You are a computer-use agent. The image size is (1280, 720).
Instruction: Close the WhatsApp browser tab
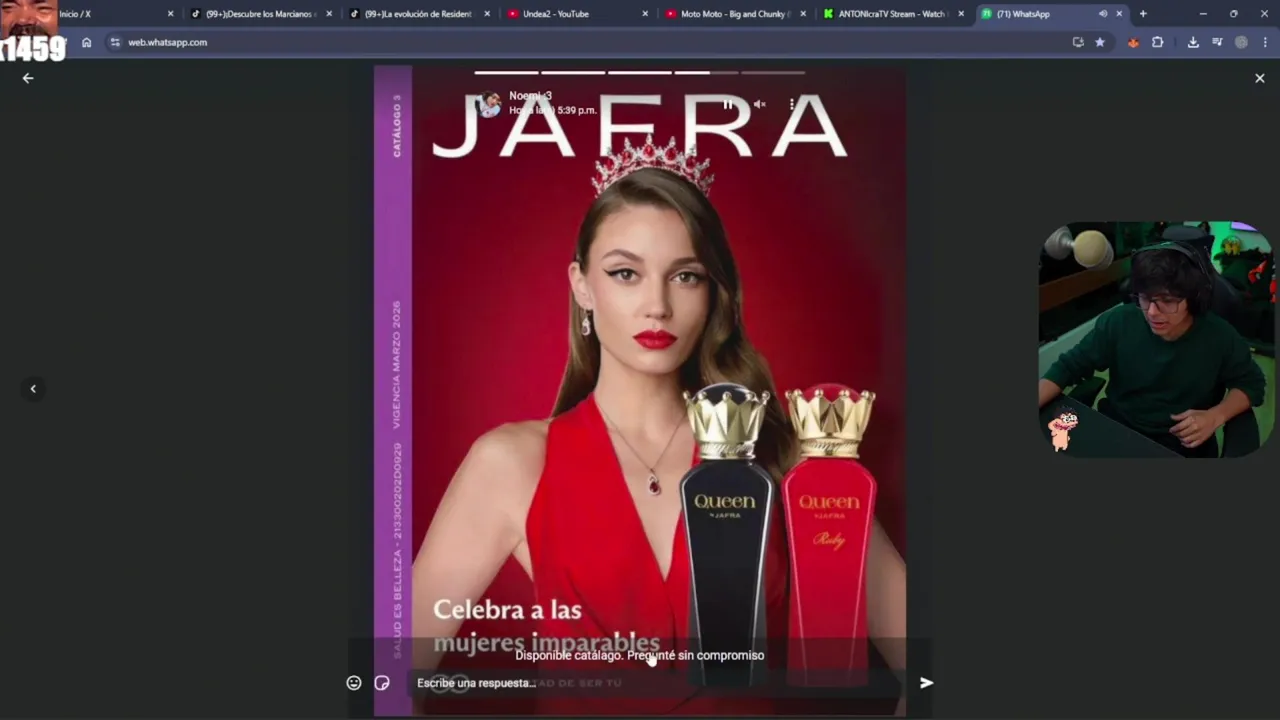[x=1120, y=14]
